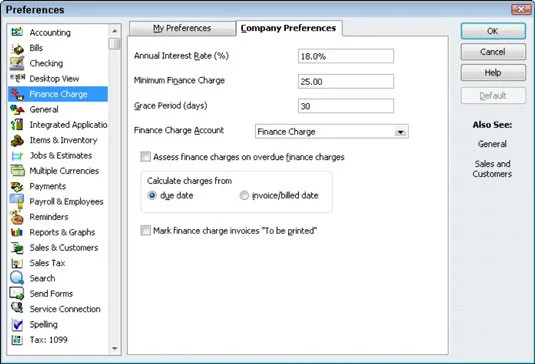Click the Minimum Finance Charge field
The image size is (535, 364).
pos(346,82)
